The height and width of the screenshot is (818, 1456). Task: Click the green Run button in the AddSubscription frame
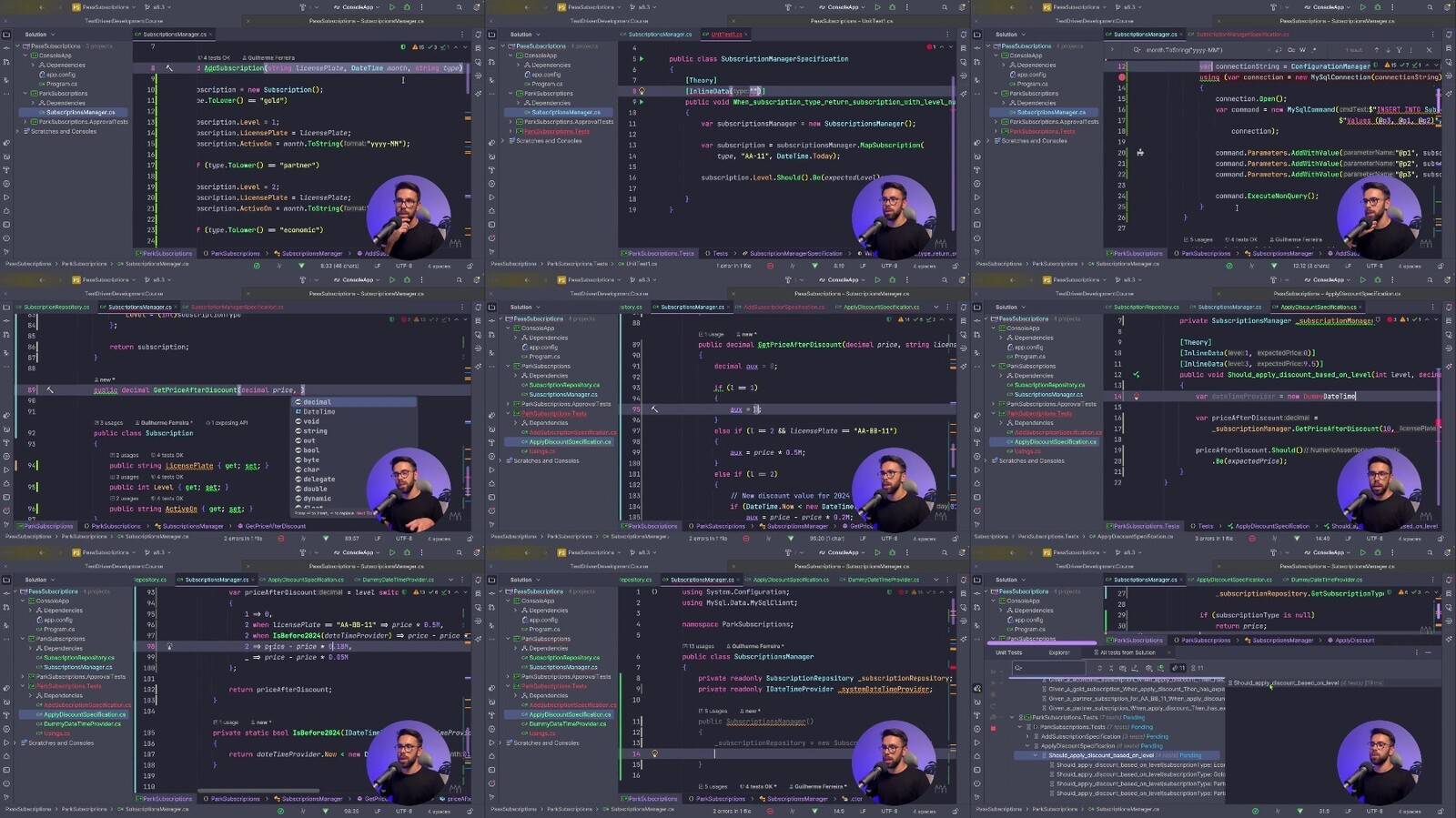pyautogui.click(x=392, y=7)
